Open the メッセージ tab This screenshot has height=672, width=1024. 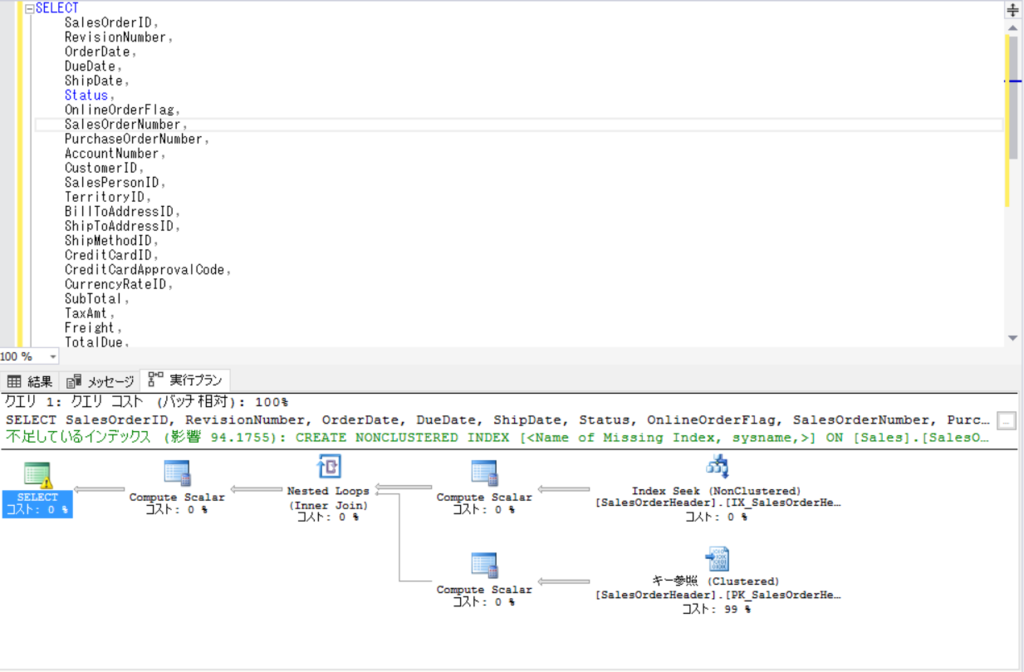101,381
